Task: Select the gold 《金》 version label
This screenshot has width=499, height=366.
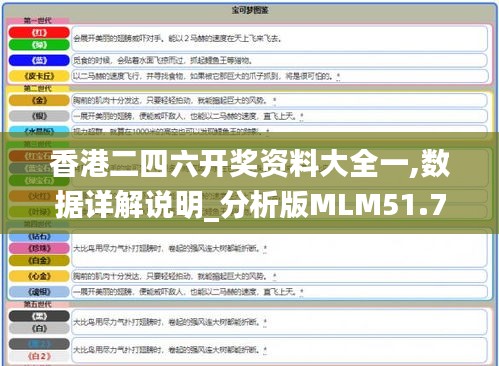Action: pos(39,100)
